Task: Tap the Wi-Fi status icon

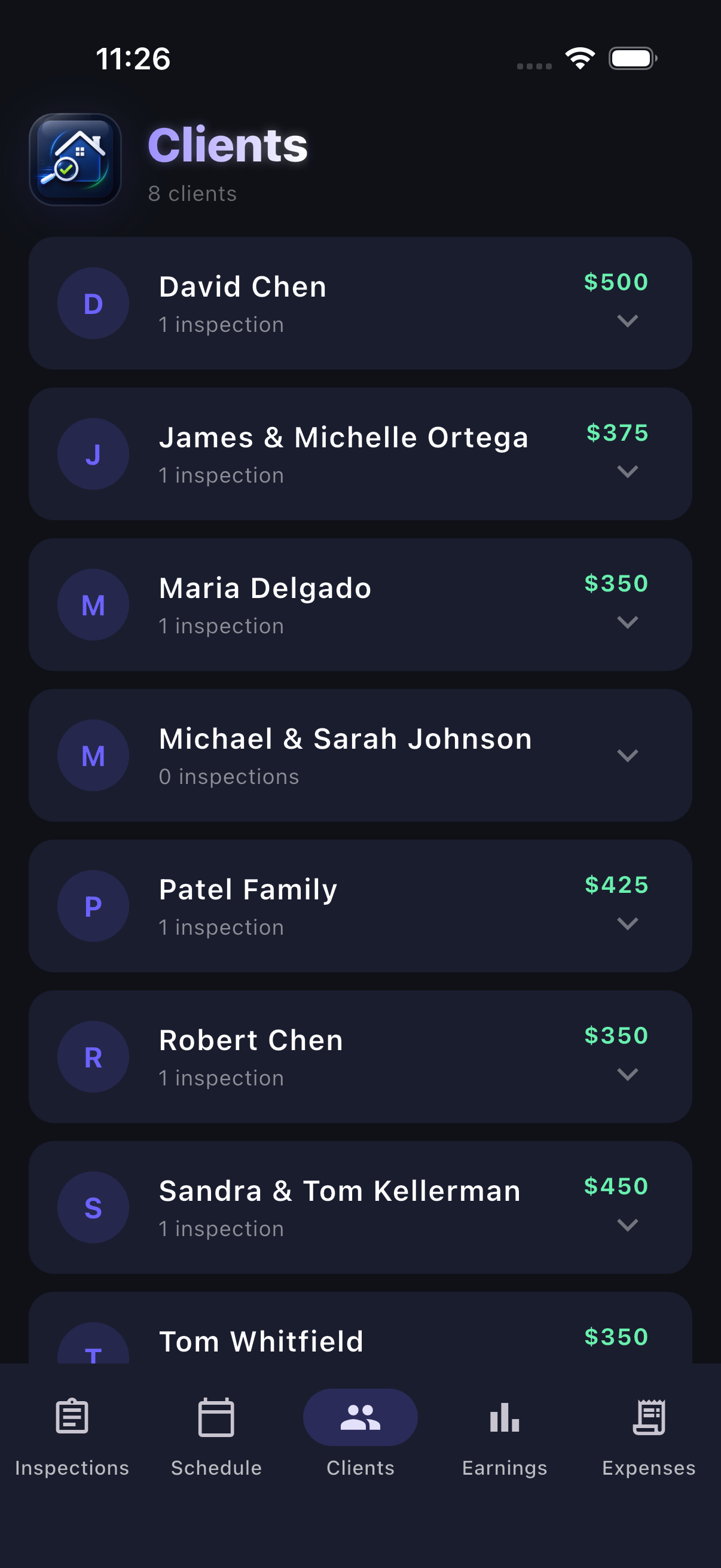Action: pyautogui.click(x=580, y=59)
